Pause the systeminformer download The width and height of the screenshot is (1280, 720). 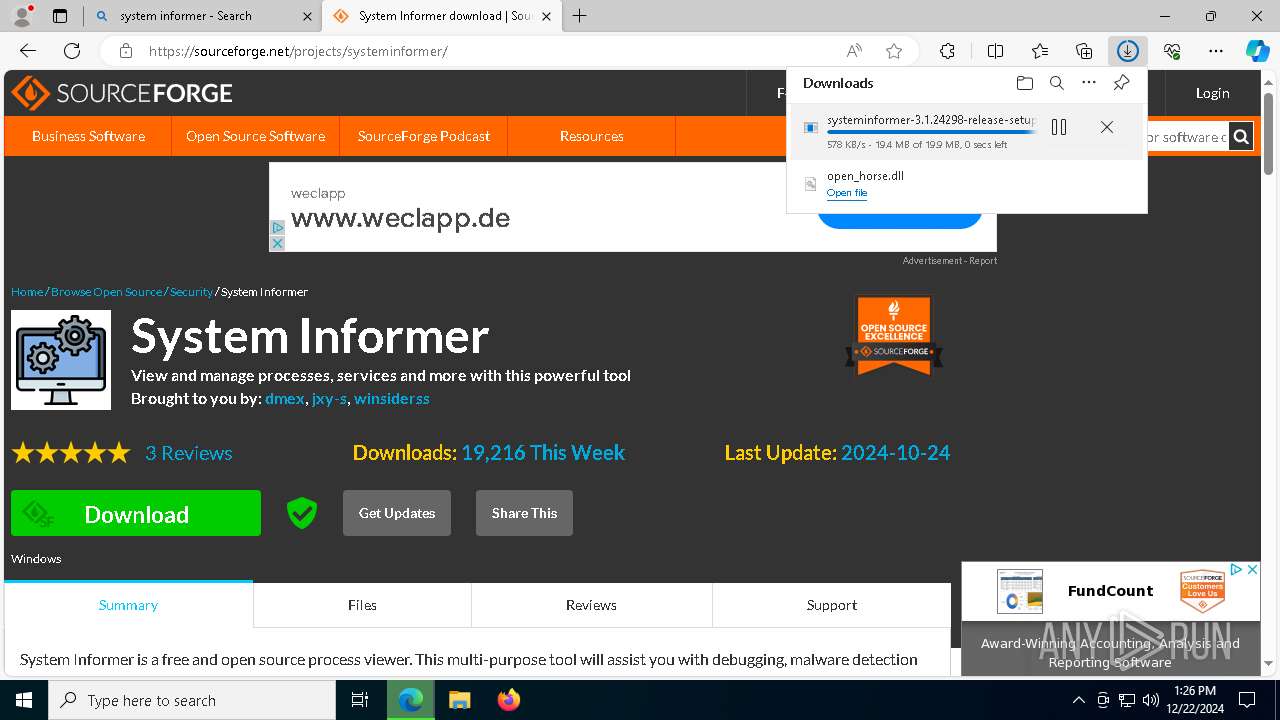(1059, 127)
